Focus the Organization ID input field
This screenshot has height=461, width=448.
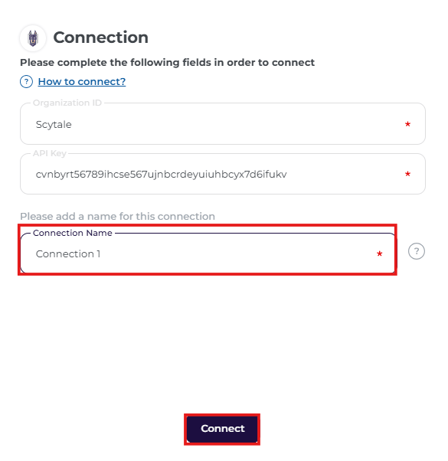point(223,124)
